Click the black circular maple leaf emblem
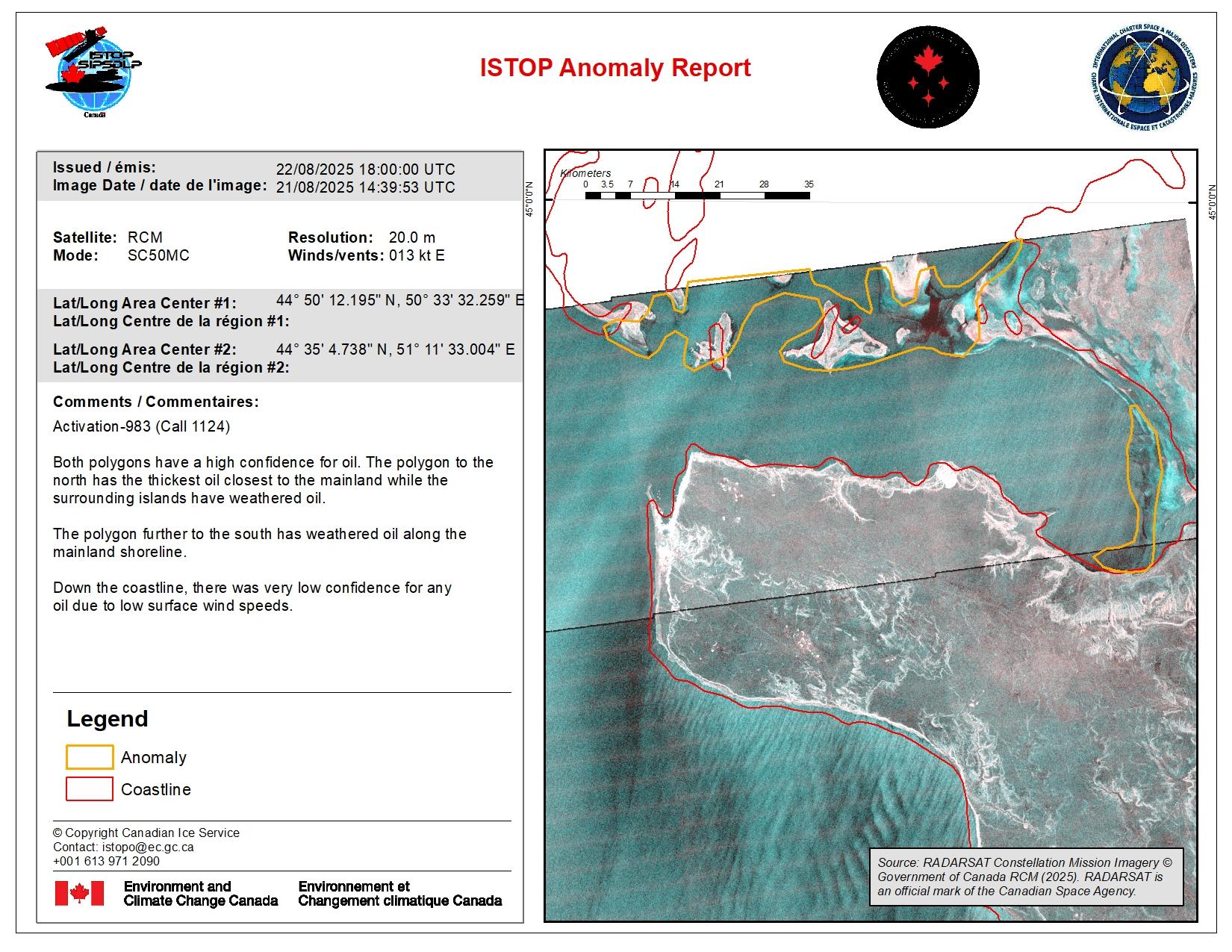Image resolution: width=1232 pixels, height=952 pixels. tap(927, 77)
